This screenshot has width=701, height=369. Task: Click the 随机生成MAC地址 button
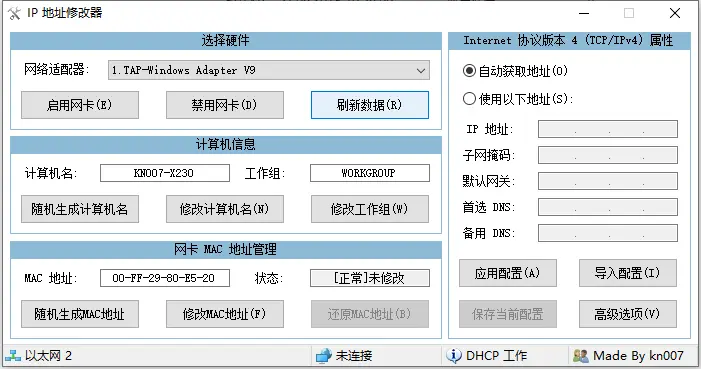(x=80, y=314)
